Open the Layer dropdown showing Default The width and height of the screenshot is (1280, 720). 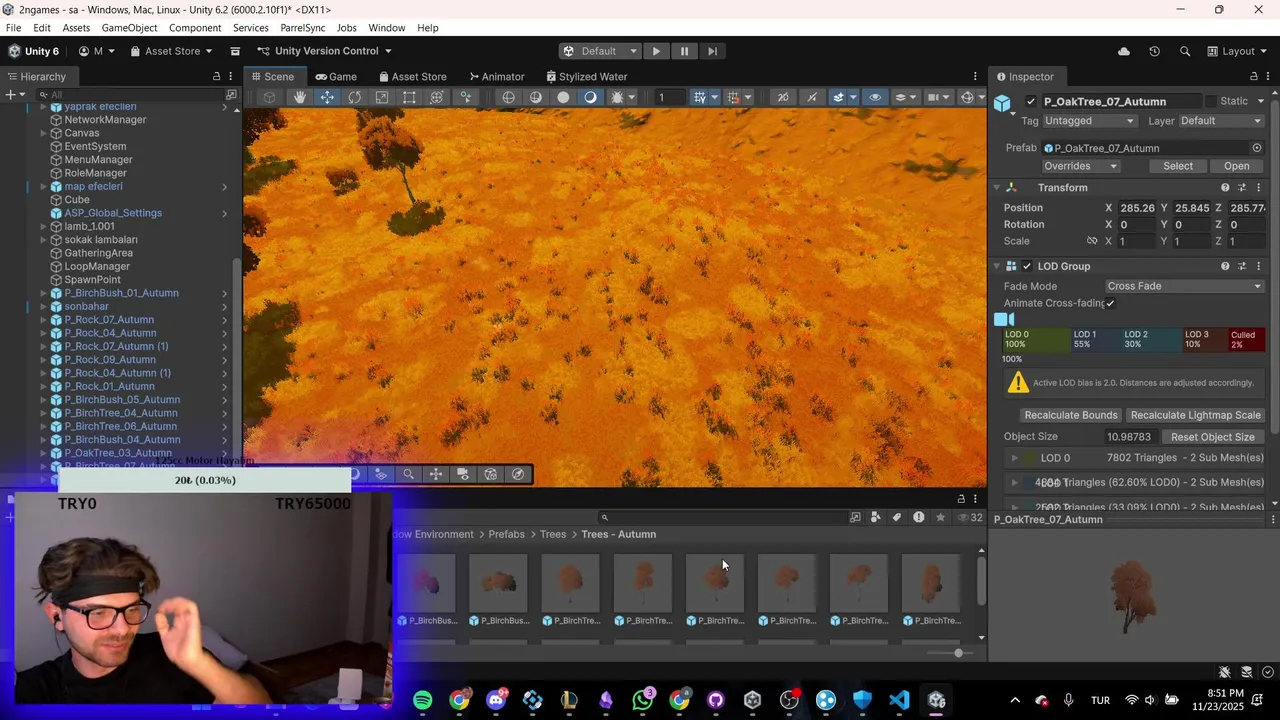click(x=1221, y=121)
